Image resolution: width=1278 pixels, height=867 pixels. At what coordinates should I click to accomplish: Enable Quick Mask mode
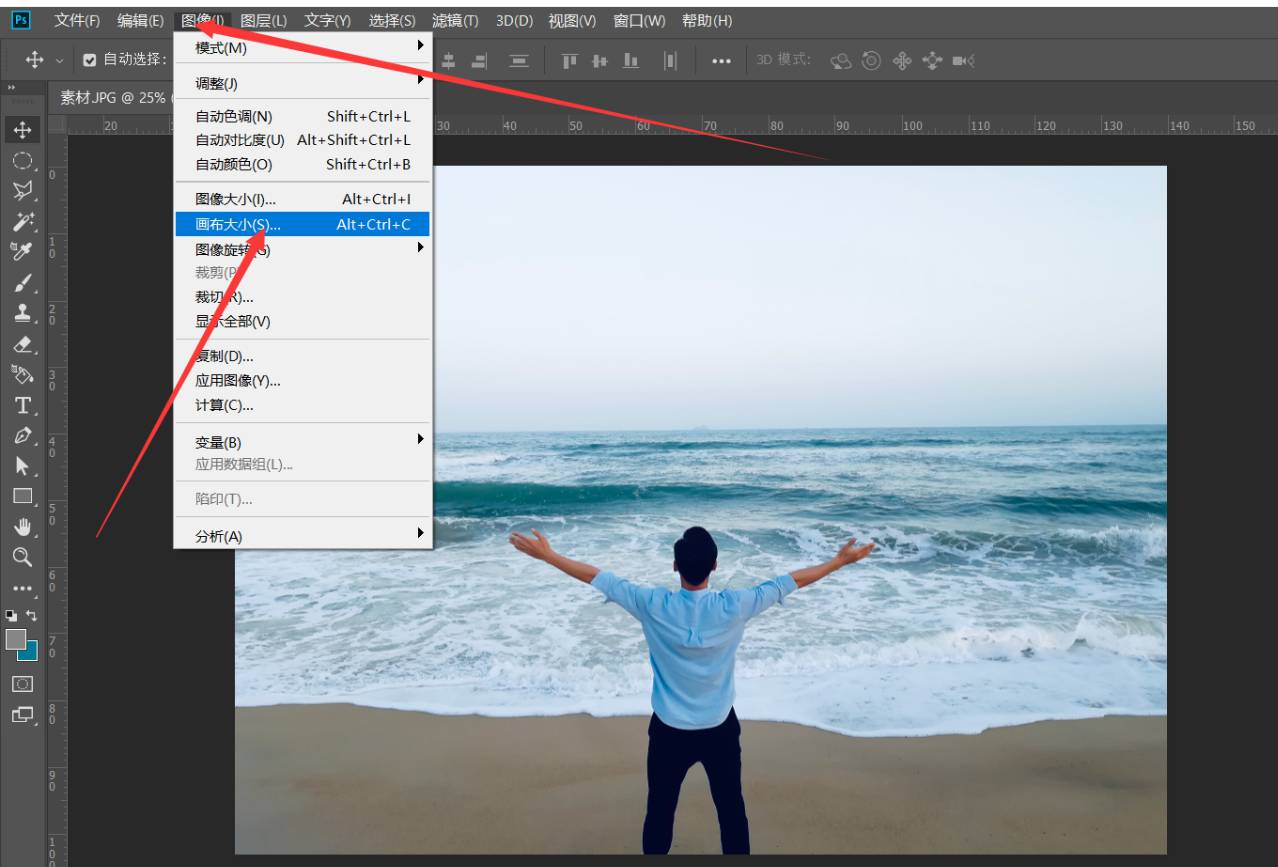[x=22, y=684]
